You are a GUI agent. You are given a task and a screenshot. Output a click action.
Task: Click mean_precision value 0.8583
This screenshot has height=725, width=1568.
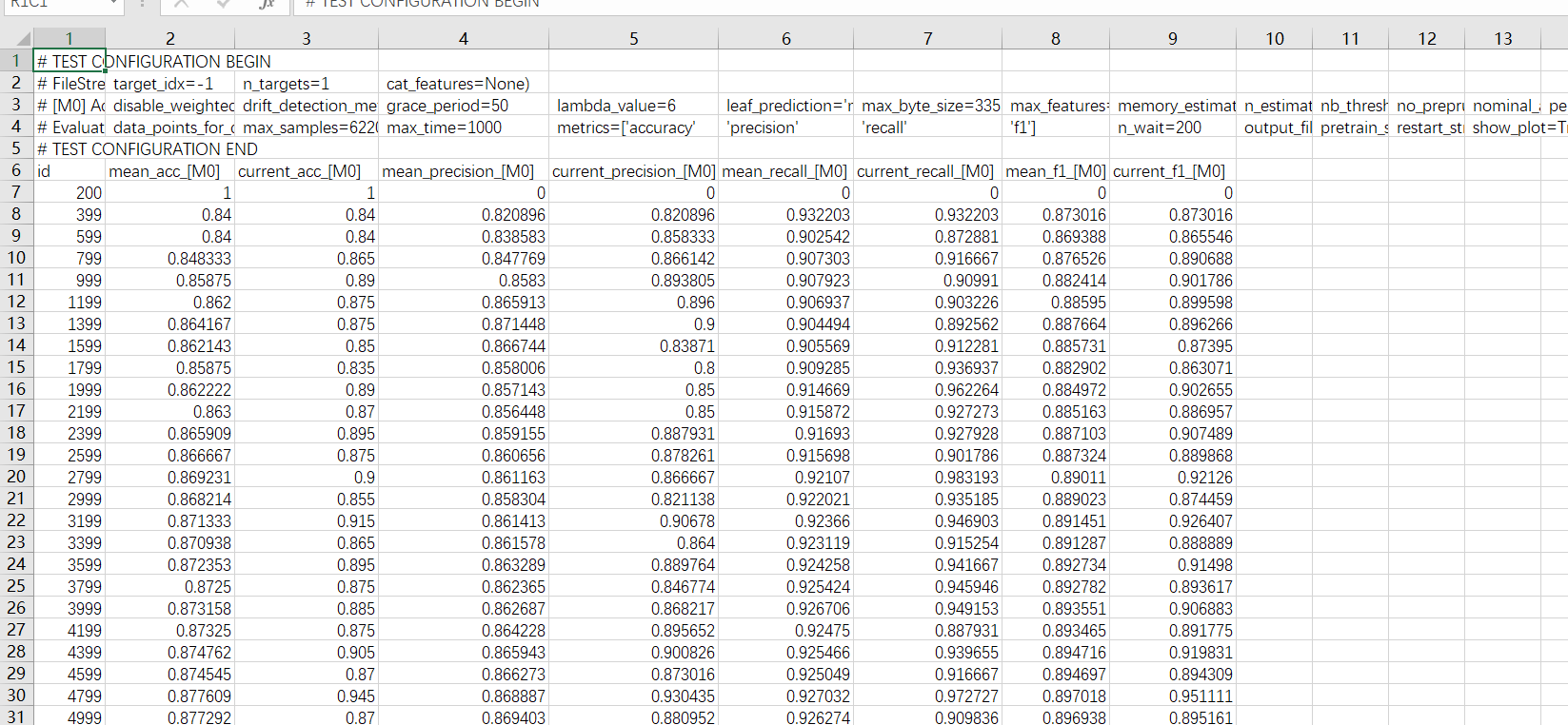[464, 280]
